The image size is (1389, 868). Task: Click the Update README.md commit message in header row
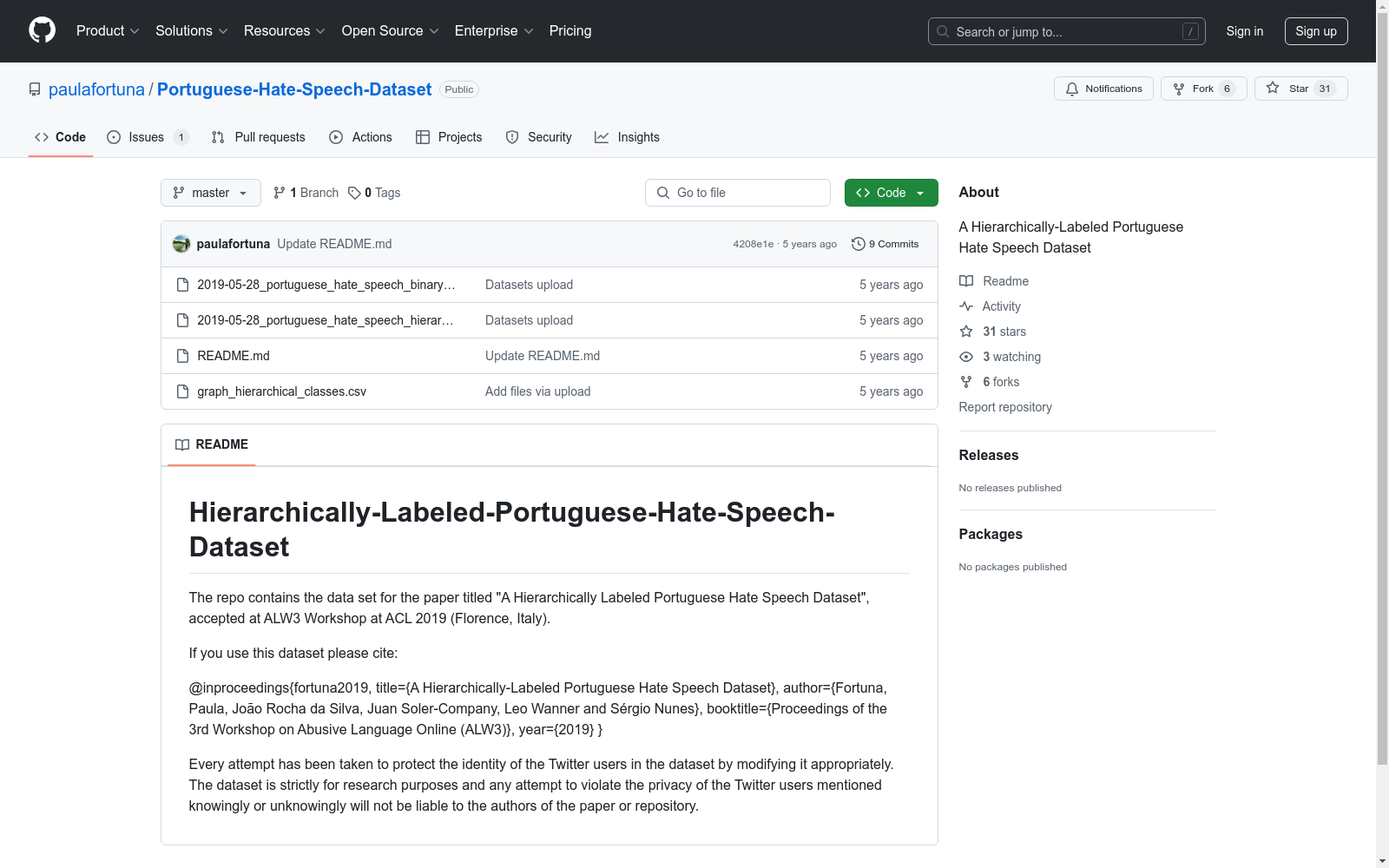pyautogui.click(x=334, y=244)
